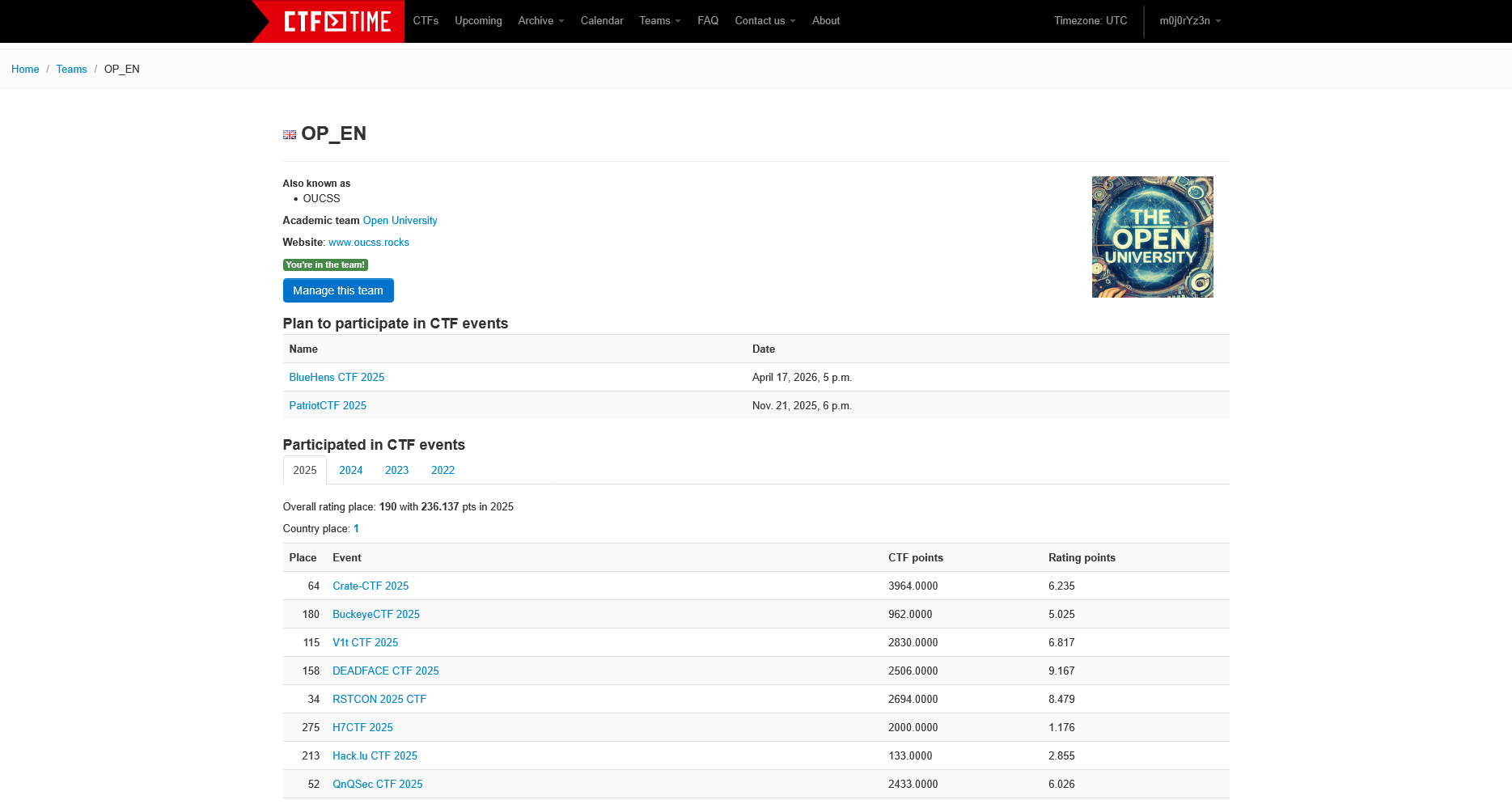1512x804 pixels.
Task: Click the CTFtime logo
Action: pos(337,21)
